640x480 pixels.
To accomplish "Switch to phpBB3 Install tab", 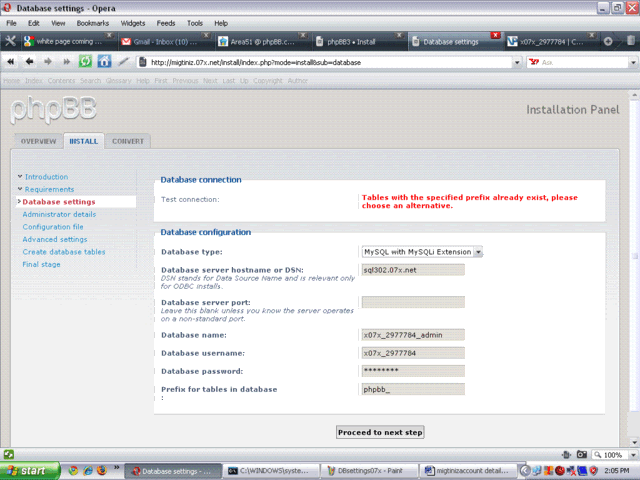I will pos(358,42).
